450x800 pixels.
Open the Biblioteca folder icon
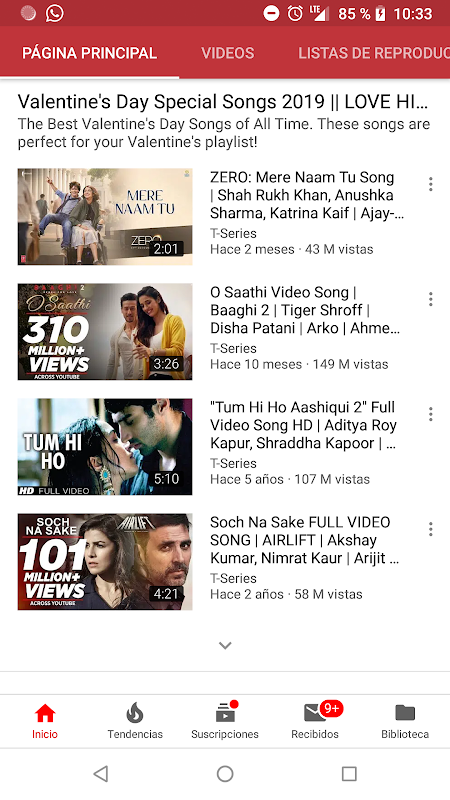(405, 713)
